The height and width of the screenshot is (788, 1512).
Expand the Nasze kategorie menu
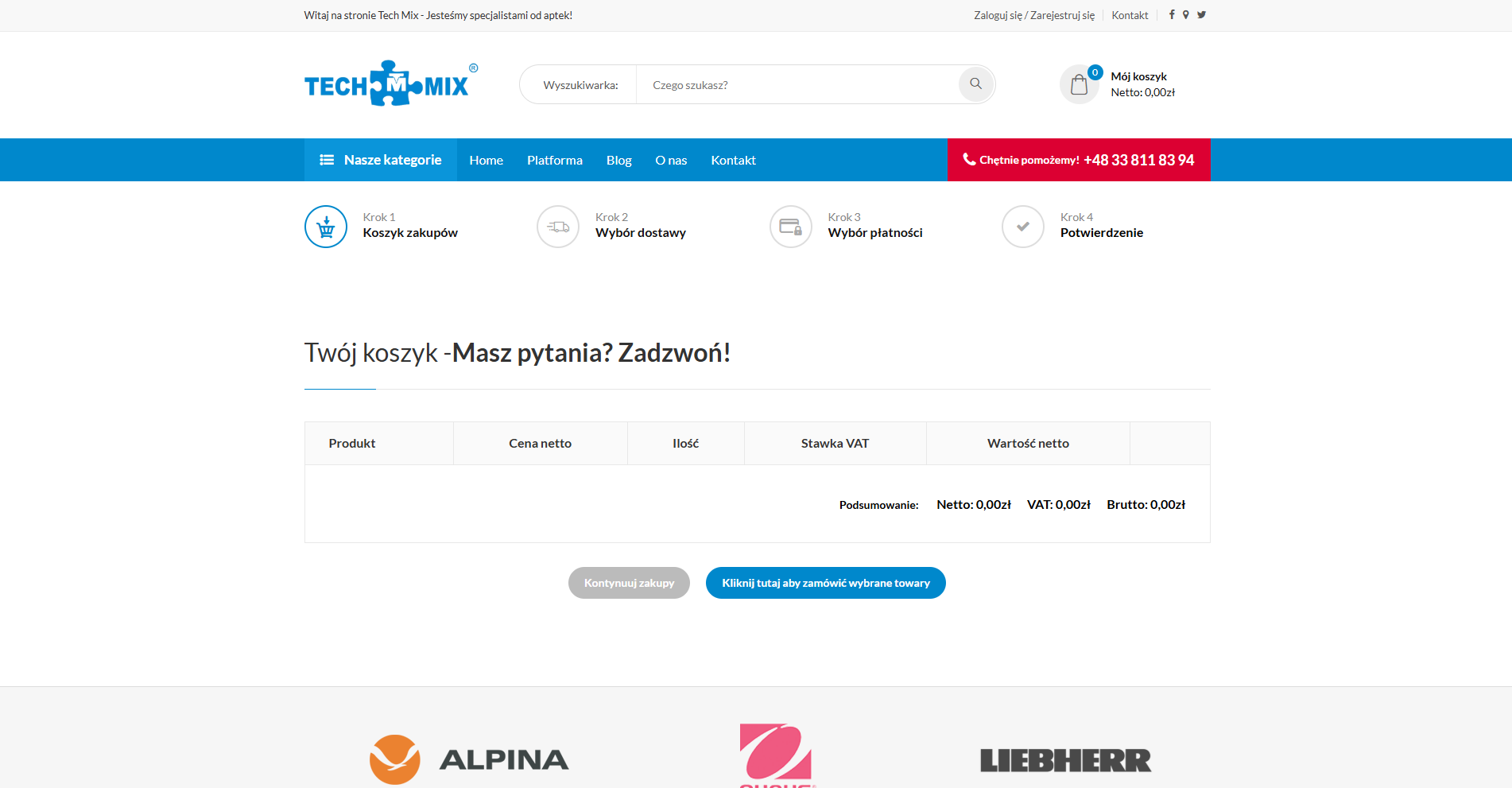pos(381,160)
